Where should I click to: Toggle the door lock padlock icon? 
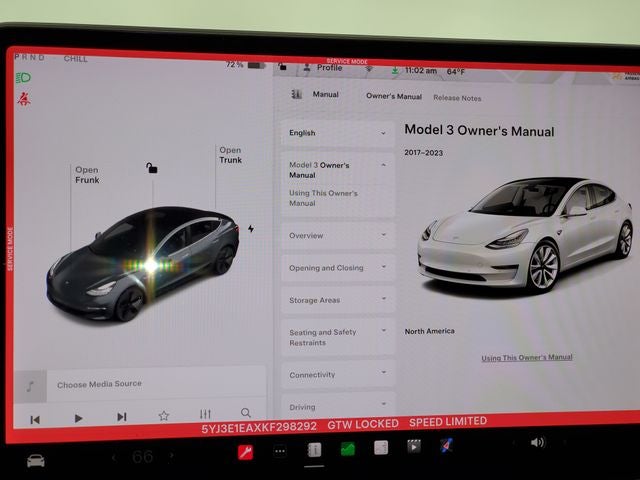click(x=152, y=168)
